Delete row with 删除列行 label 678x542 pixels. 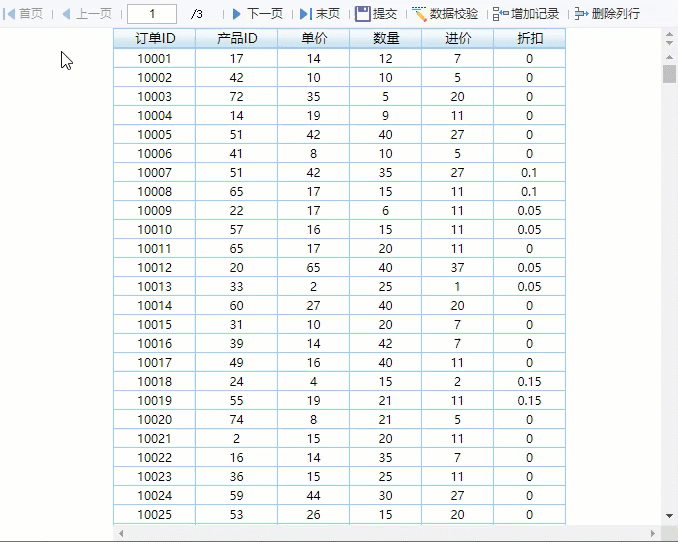pyautogui.click(x=616, y=14)
